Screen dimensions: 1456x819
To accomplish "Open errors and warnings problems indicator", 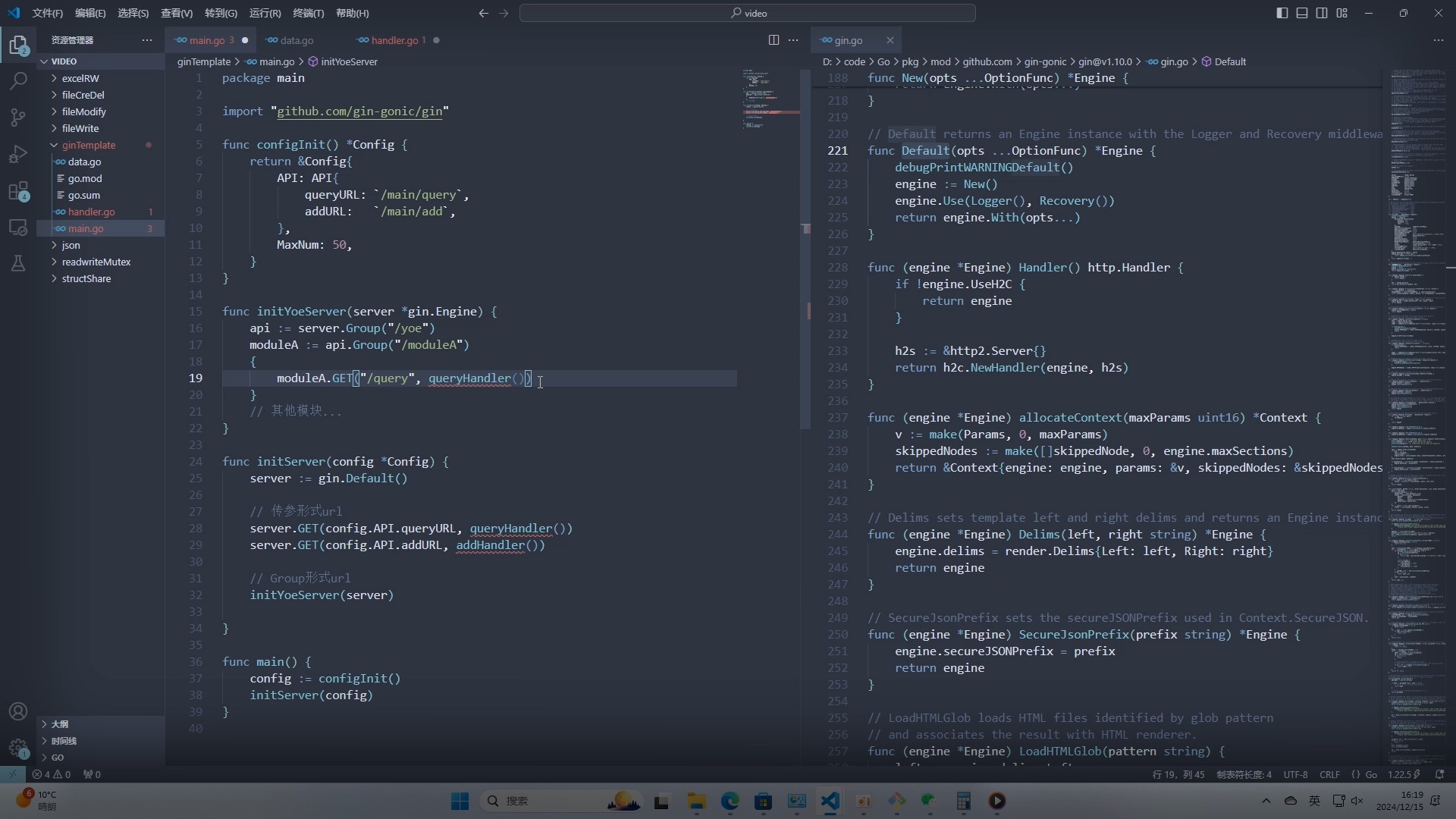I will [51, 774].
